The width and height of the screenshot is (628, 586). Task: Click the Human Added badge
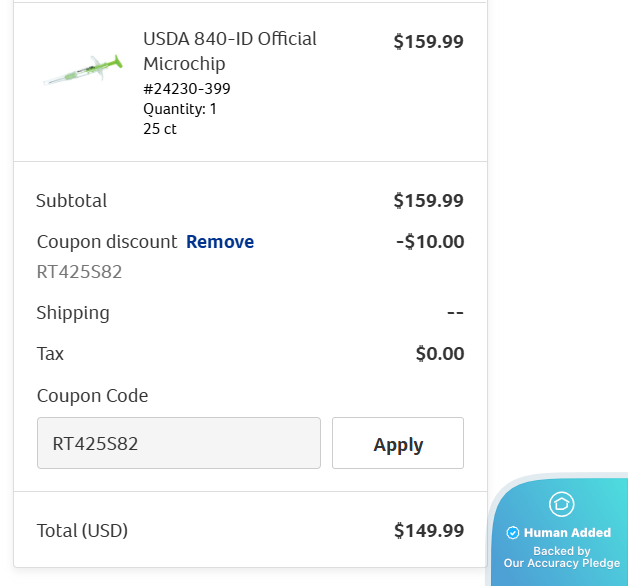pyautogui.click(x=566, y=533)
